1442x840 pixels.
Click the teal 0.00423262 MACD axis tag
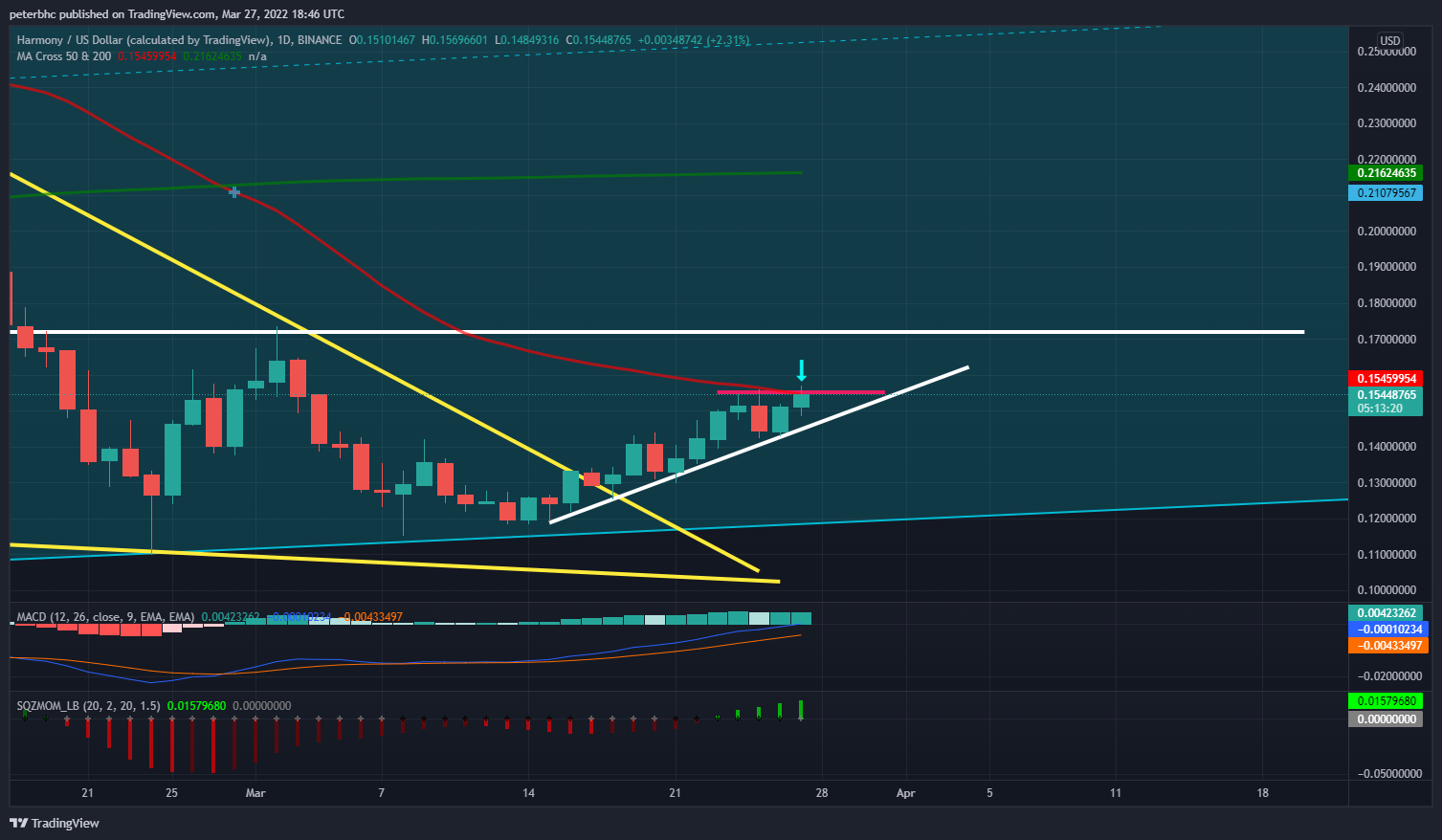(1387, 613)
